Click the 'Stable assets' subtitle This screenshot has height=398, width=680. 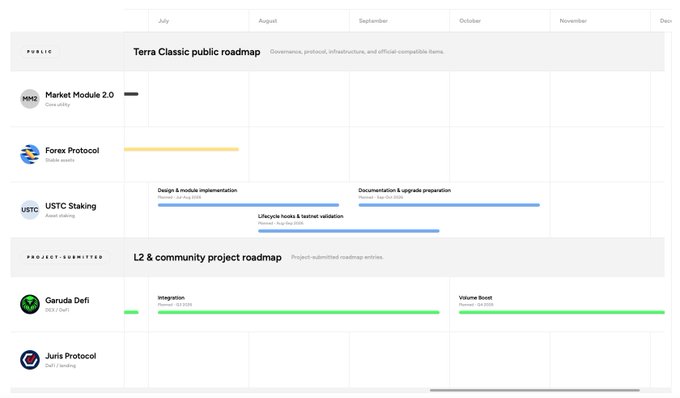(x=60, y=160)
